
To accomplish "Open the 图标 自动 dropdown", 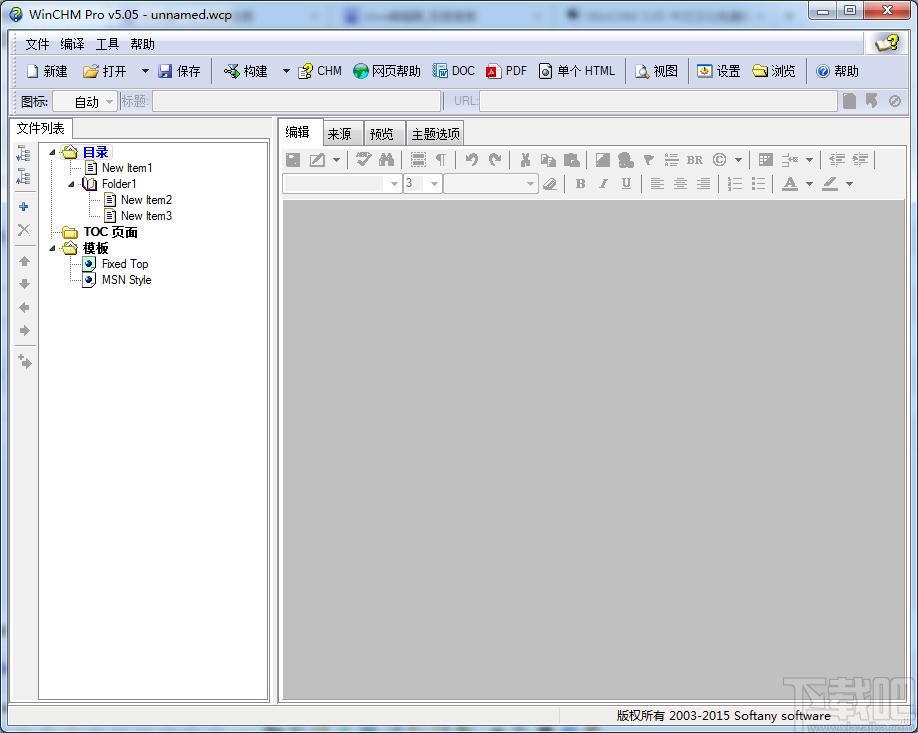I will (x=109, y=101).
